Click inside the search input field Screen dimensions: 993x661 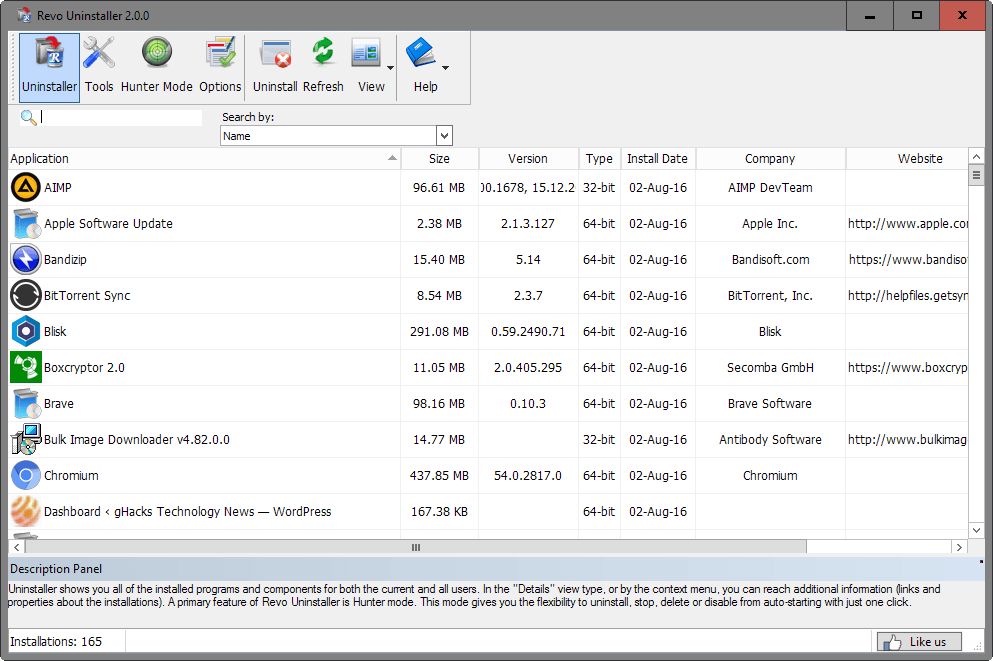click(x=120, y=117)
